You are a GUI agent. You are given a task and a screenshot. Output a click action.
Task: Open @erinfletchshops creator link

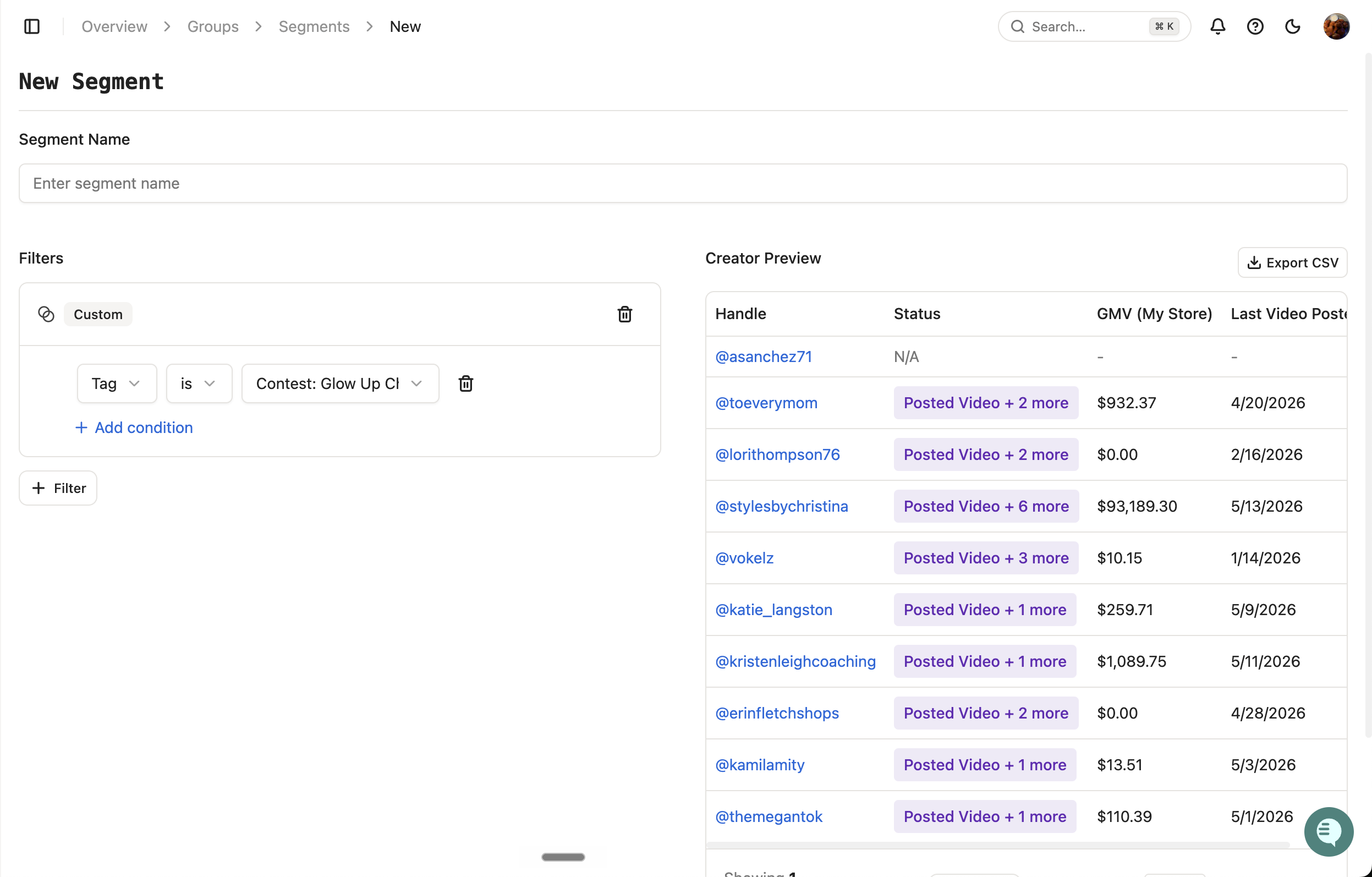[x=777, y=712]
